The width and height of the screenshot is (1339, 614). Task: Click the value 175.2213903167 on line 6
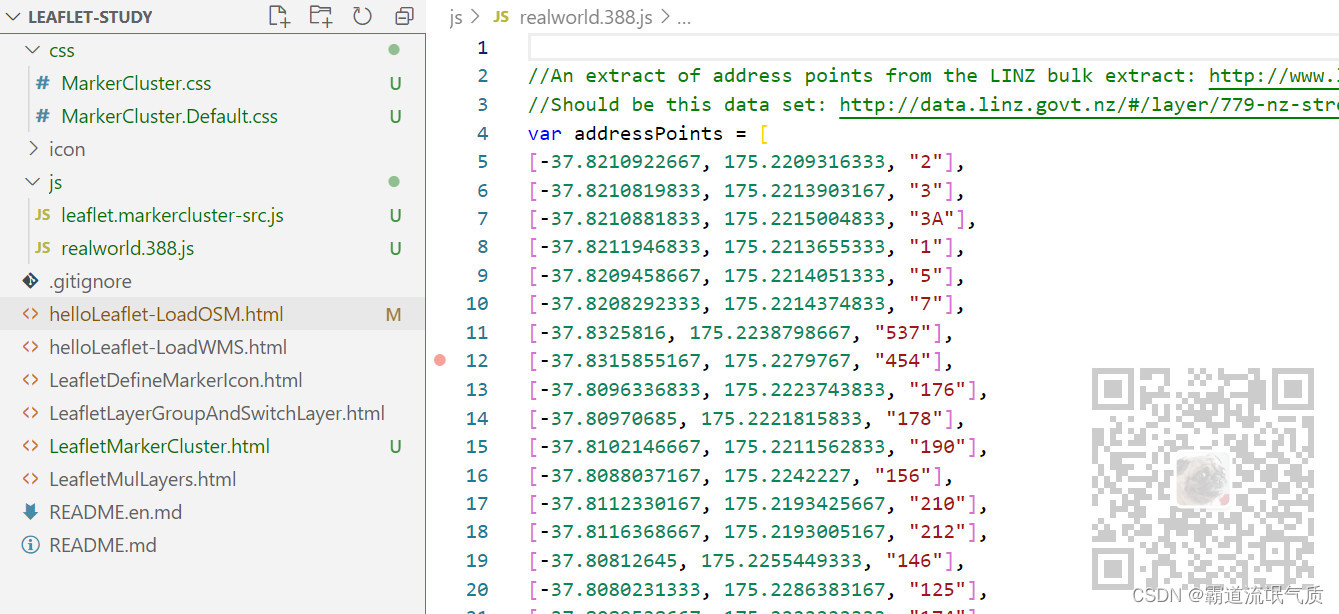pyautogui.click(x=805, y=190)
